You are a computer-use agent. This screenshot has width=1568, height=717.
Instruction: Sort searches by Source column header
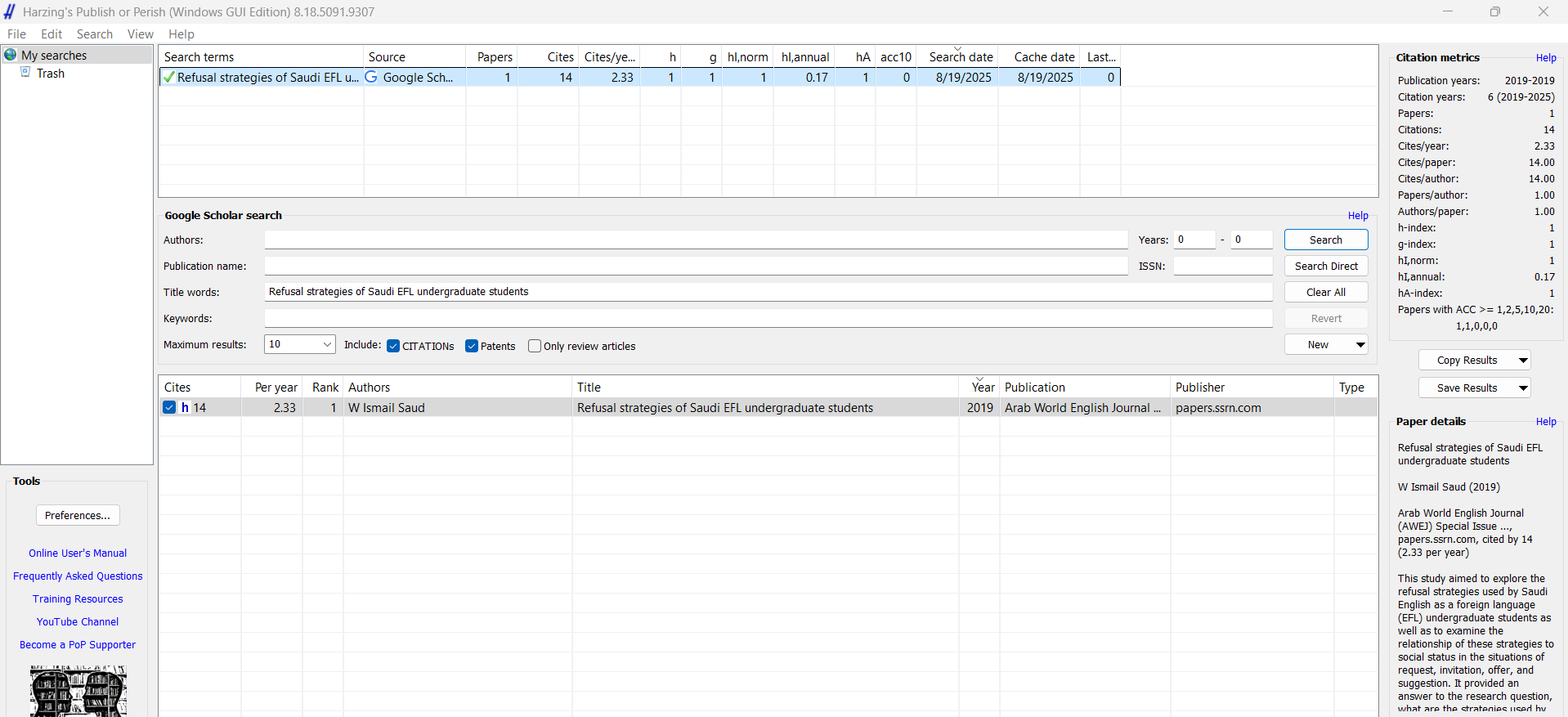pos(414,56)
